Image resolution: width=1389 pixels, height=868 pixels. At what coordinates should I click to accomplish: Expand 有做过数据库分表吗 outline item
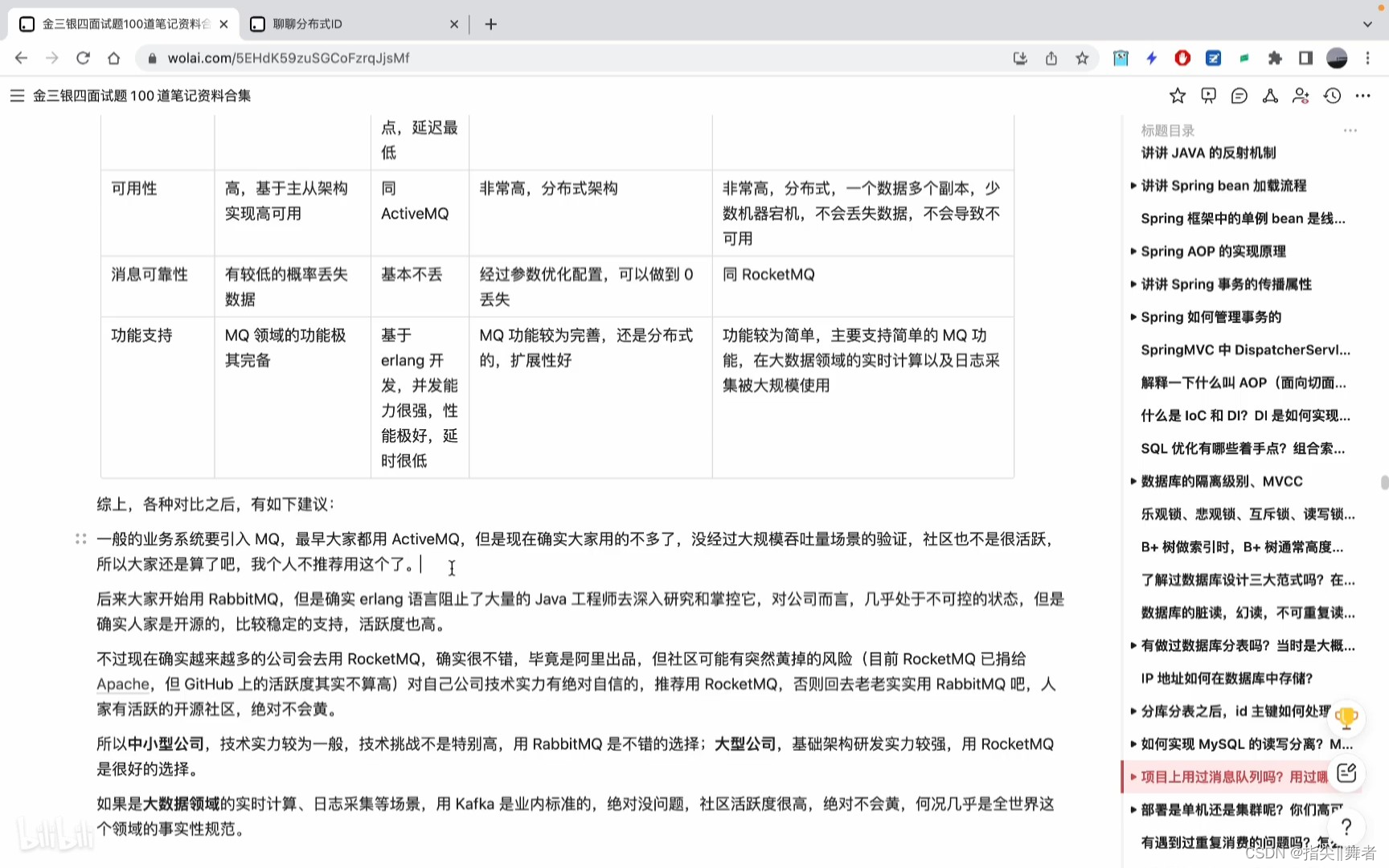[x=1133, y=645]
